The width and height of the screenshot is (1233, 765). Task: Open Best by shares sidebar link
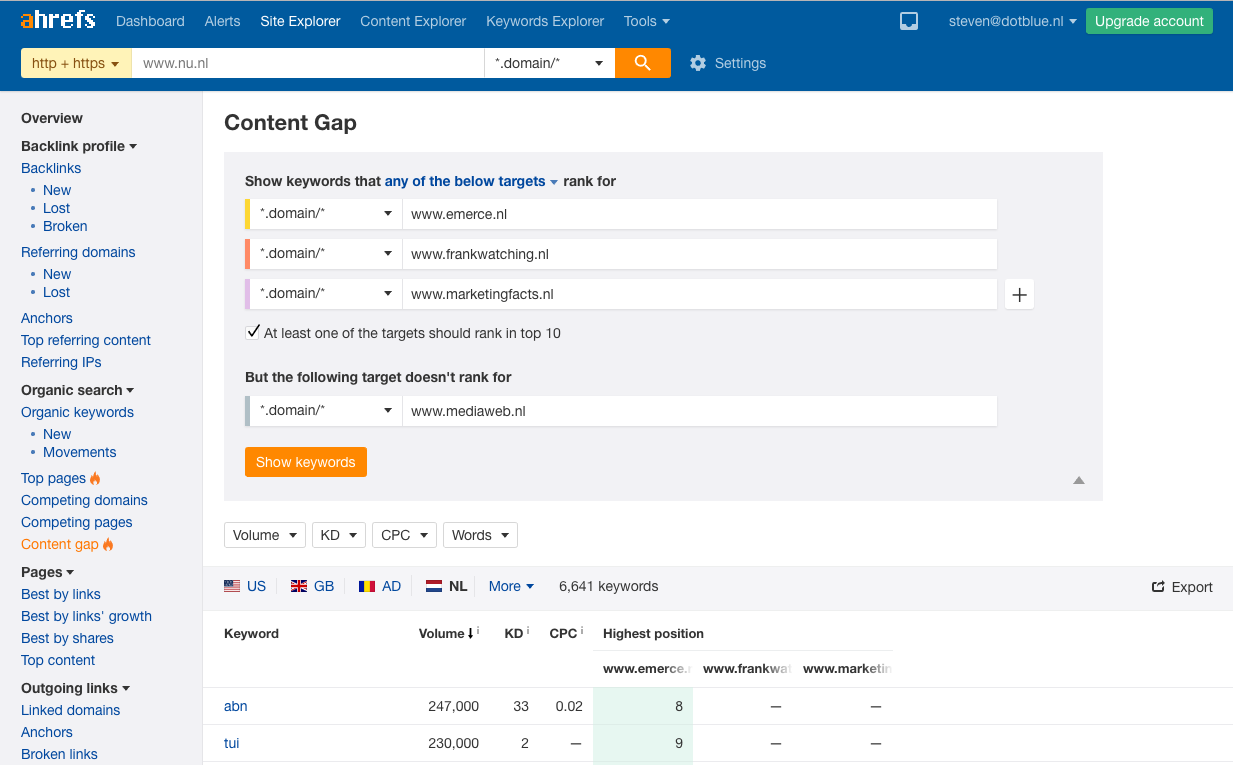67,638
